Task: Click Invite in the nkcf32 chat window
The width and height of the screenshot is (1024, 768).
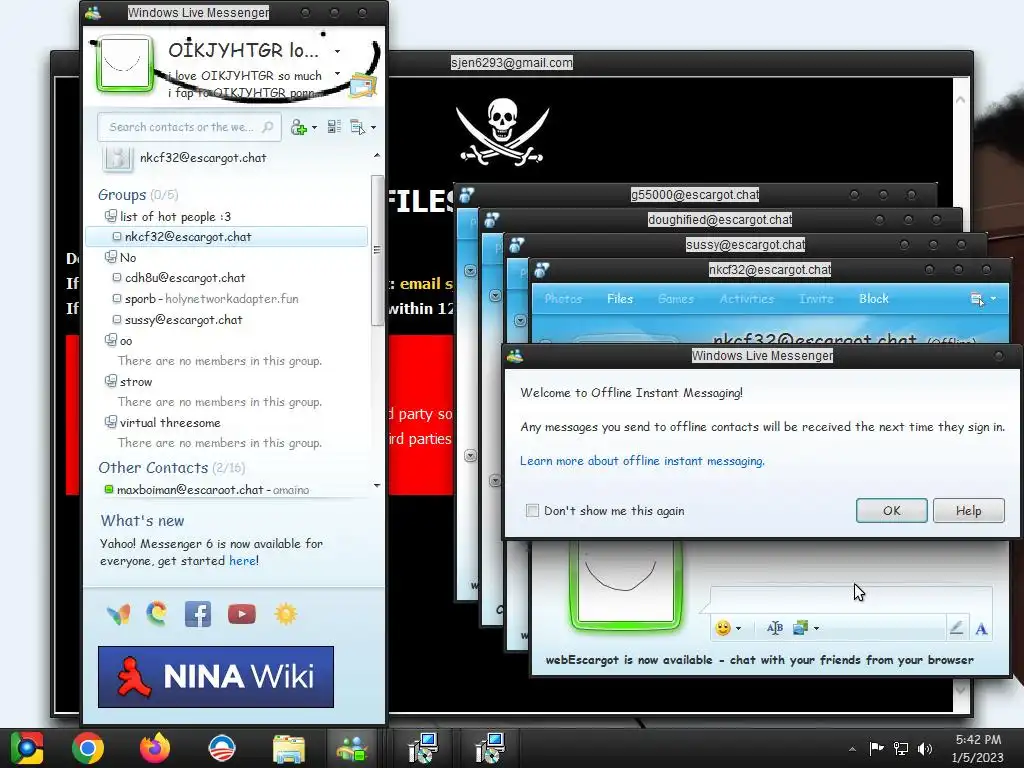Action: [816, 298]
